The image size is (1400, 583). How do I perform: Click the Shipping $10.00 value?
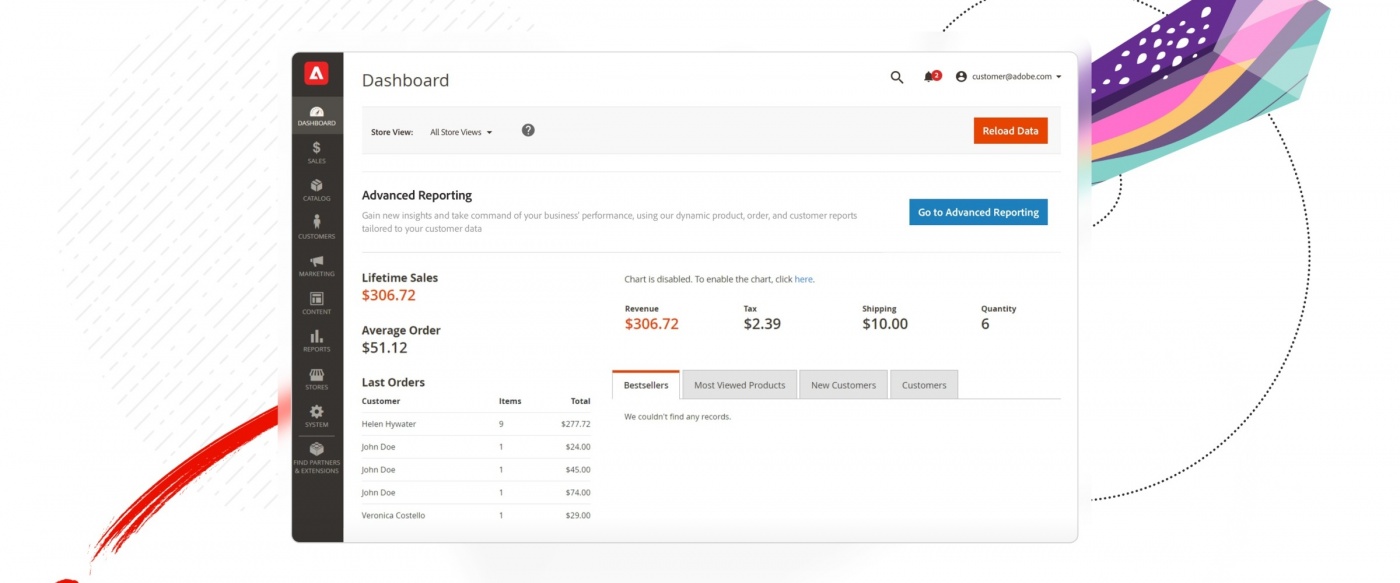click(885, 324)
